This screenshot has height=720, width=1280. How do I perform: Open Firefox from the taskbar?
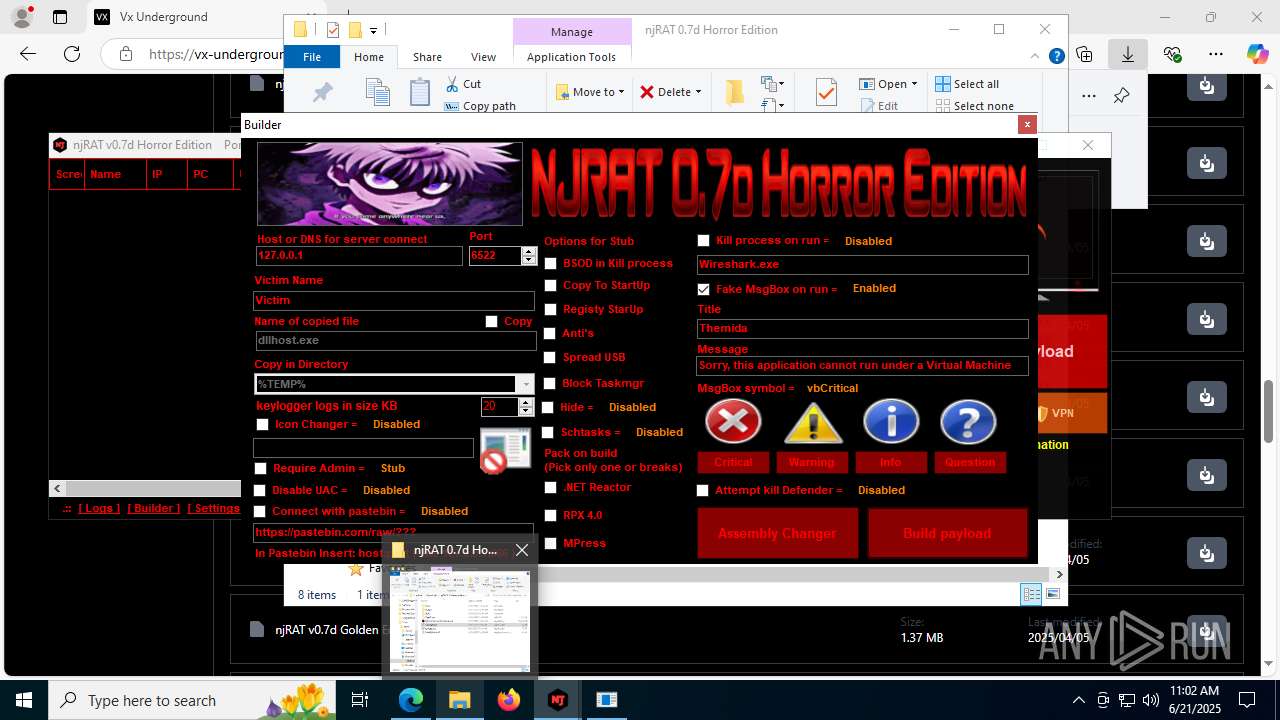click(509, 700)
